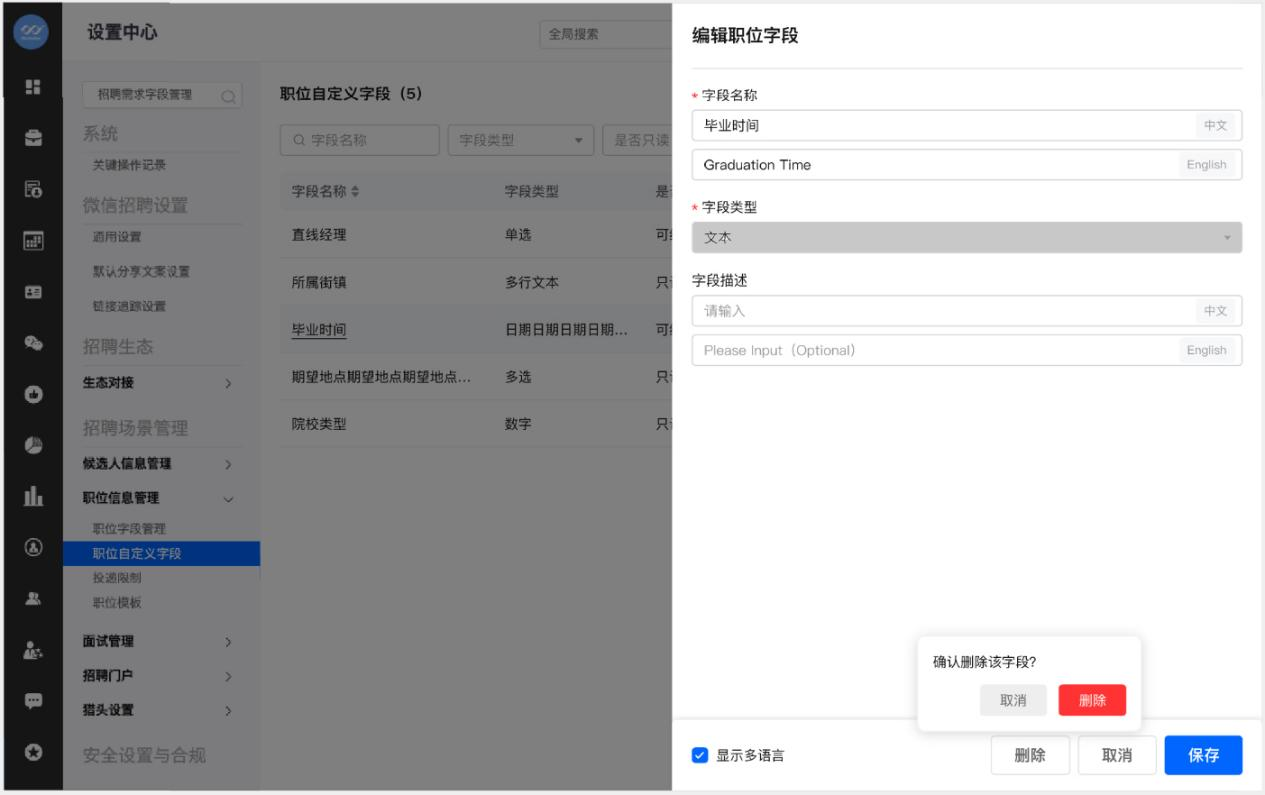Click the app logo in the sidebar
This screenshot has width=1265, height=795.
point(31,34)
